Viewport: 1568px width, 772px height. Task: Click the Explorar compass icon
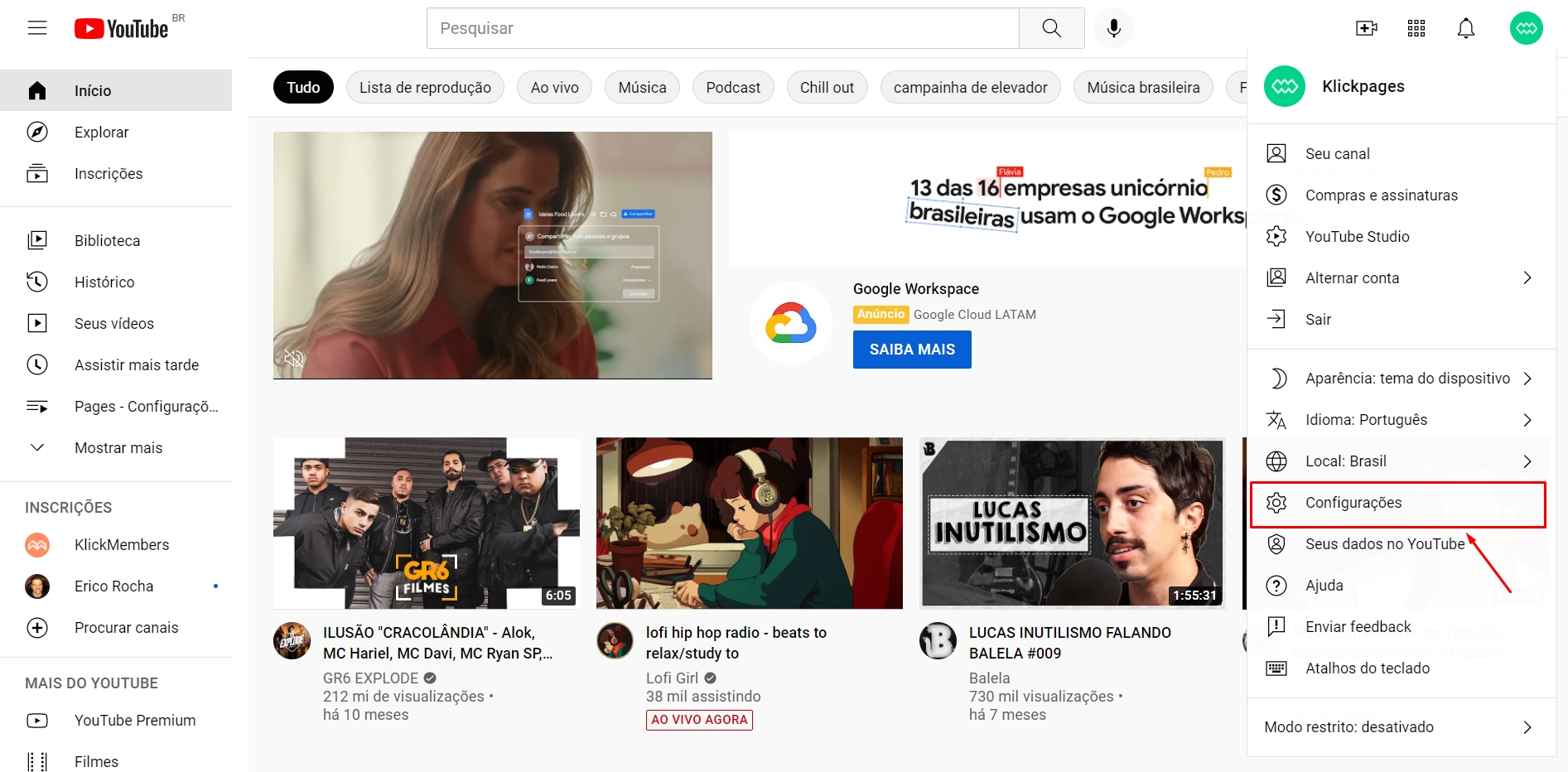click(x=37, y=132)
